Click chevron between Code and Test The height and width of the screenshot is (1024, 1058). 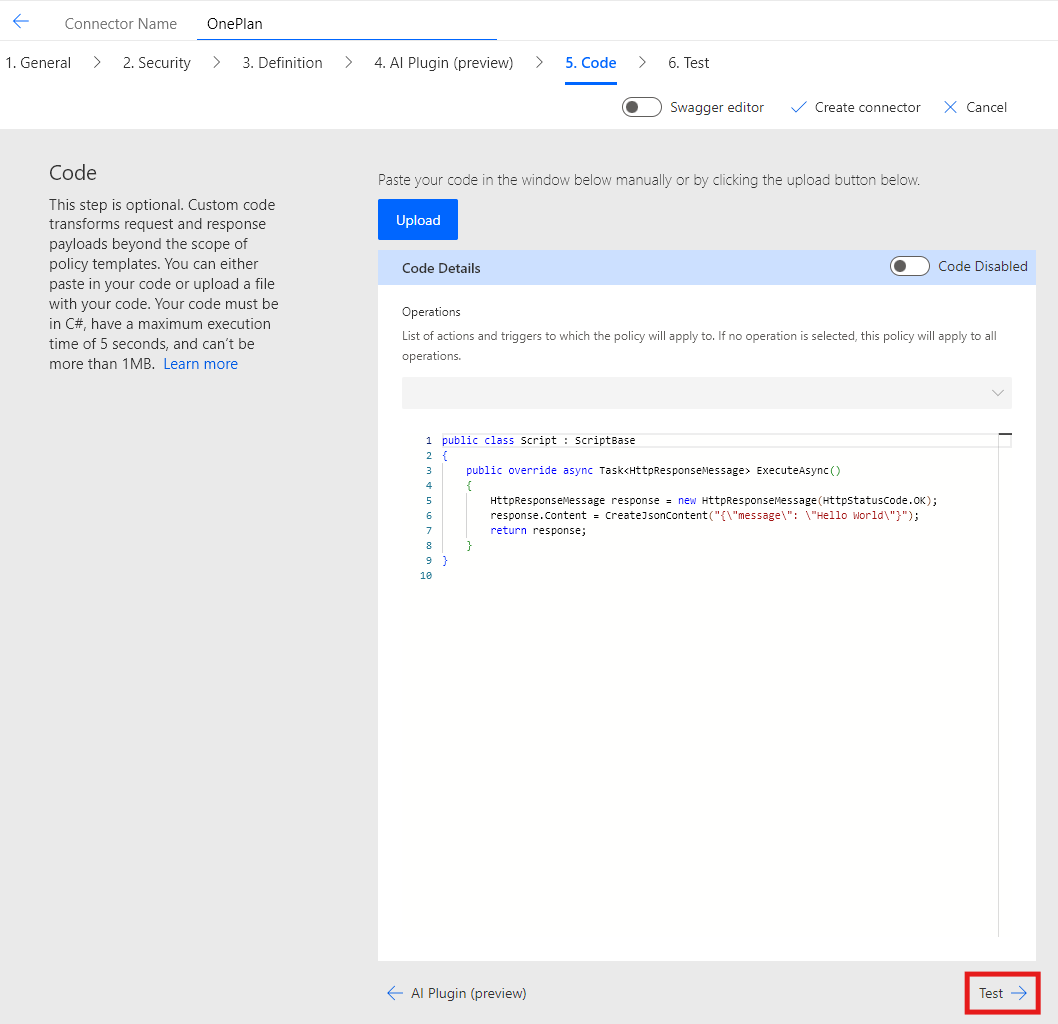tap(642, 63)
